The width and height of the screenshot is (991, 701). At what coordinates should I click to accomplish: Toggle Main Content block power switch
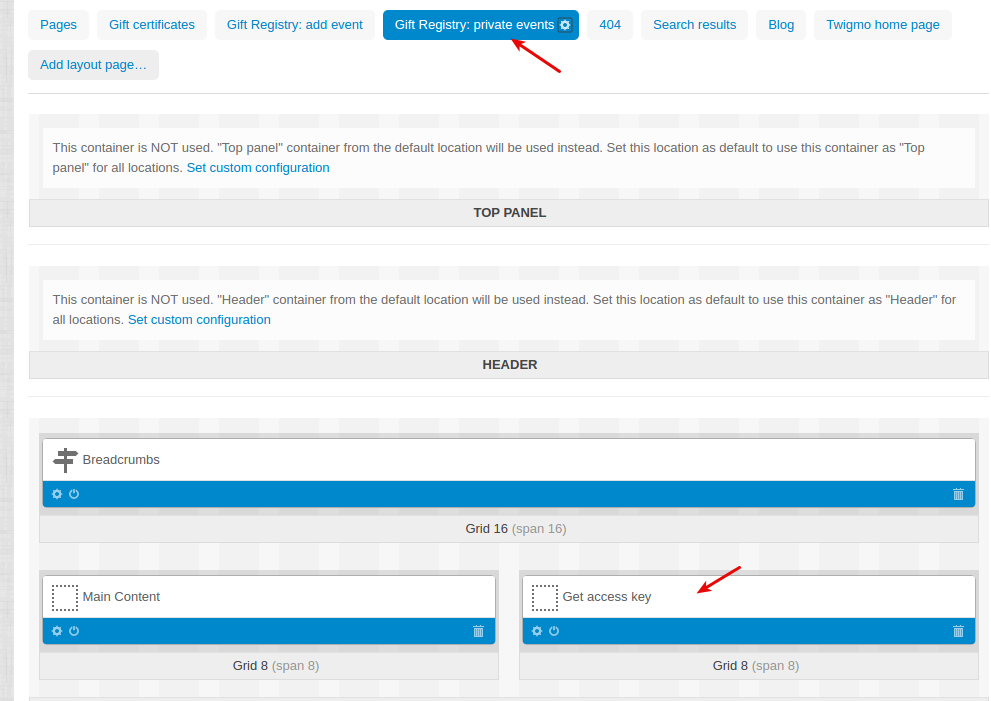pos(74,631)
